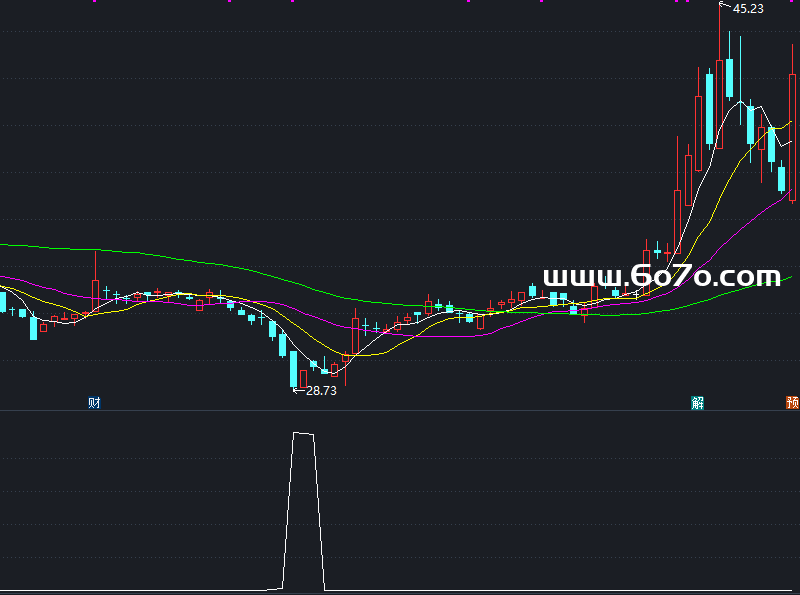Click the blue 财 marker icon
This screenshot has height=595, width=800.
pos(94,403)
